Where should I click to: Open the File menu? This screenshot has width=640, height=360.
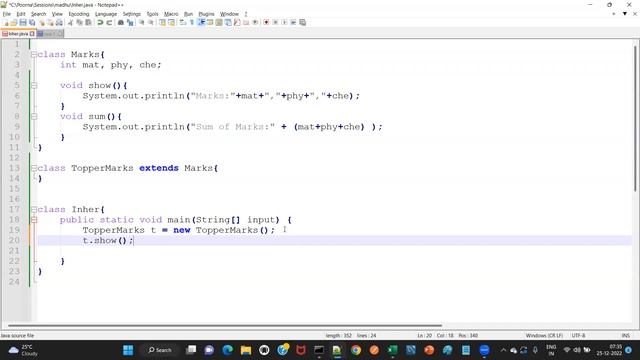click(7, 14)
